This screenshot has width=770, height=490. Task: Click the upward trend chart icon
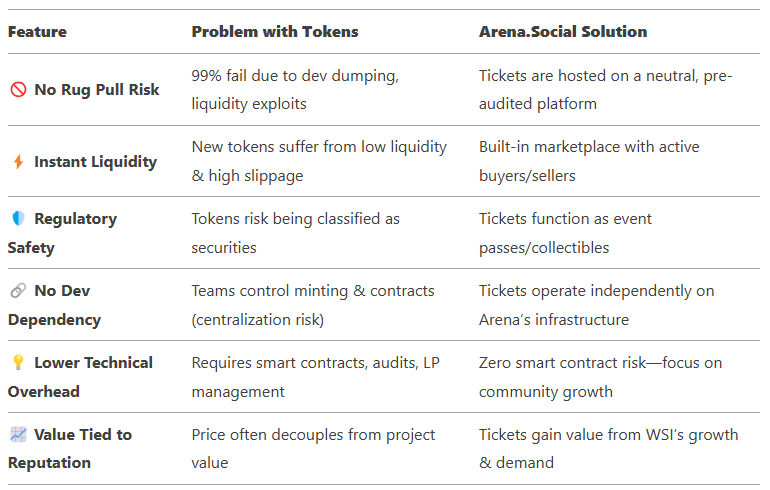pyautogui.click(x=18, y=434)
